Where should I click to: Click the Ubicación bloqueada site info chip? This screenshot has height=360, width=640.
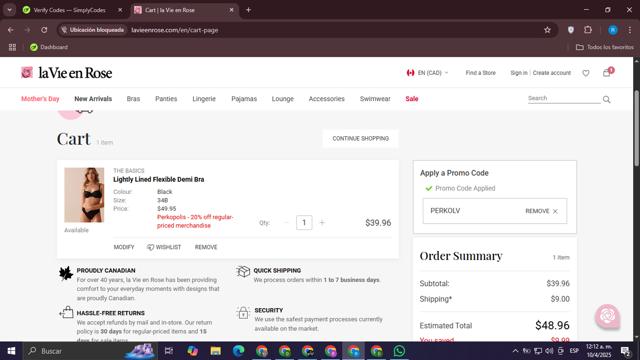pos(93,30)
